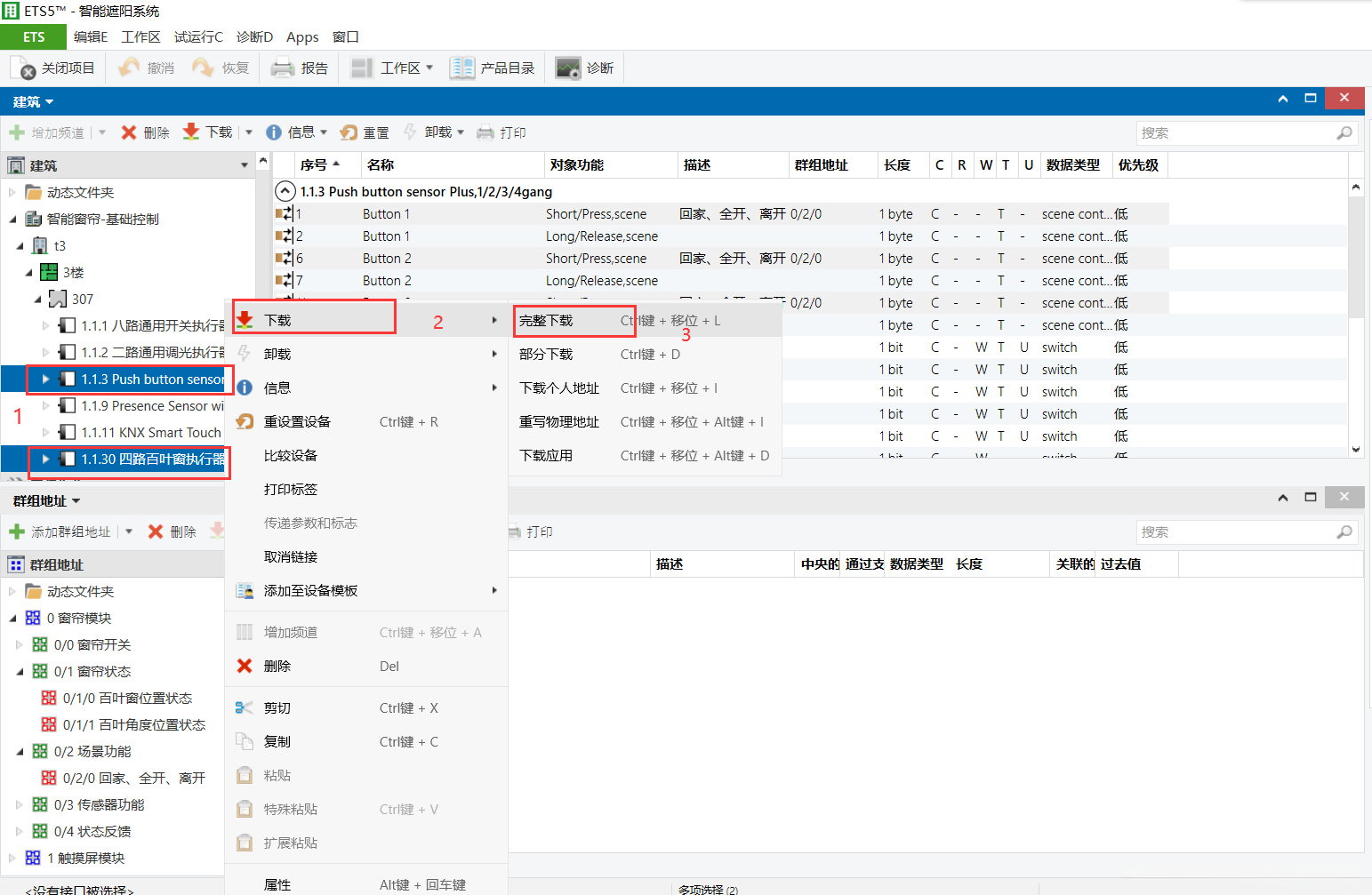
Task: Select the 1.1.11 KNX Smart Touch device
Action: [x=151, y=432]
